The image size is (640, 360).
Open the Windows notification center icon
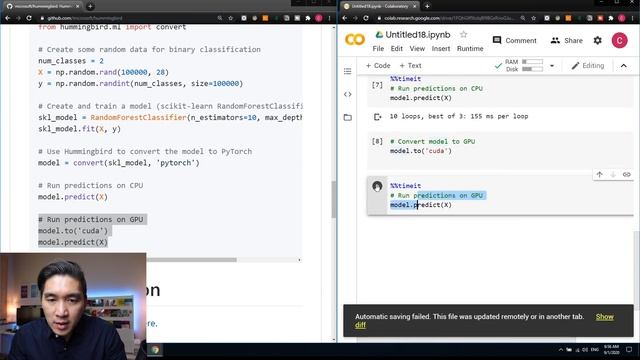pyautogui.click(x=629, y=350)
